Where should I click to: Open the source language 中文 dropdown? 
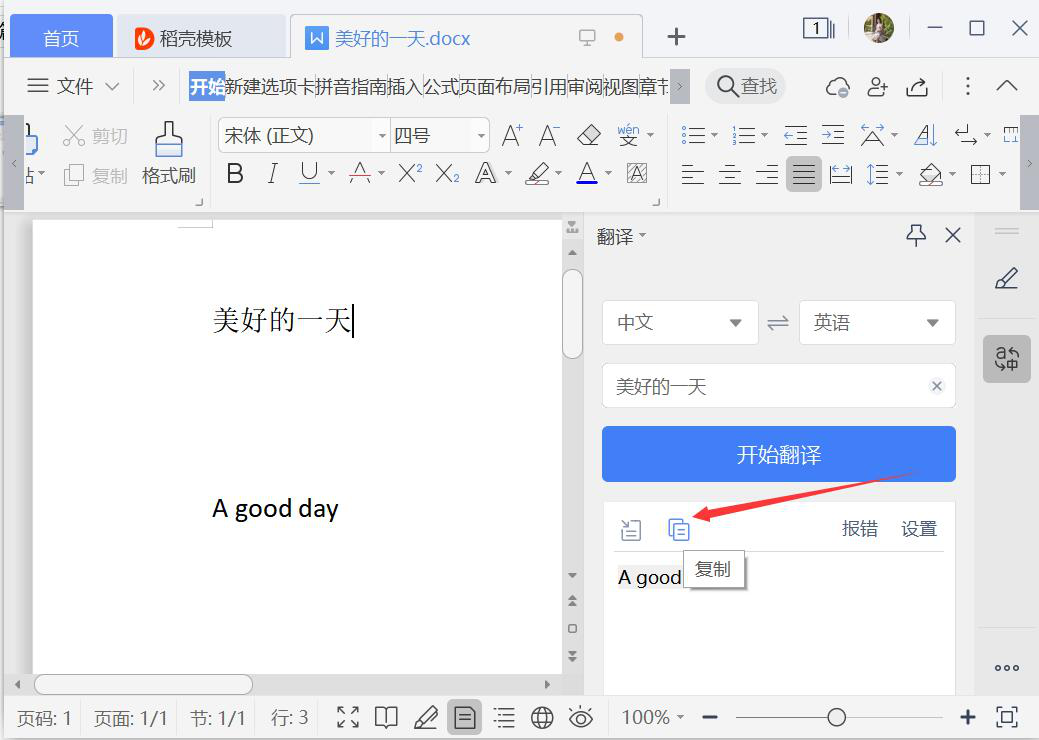679,323
